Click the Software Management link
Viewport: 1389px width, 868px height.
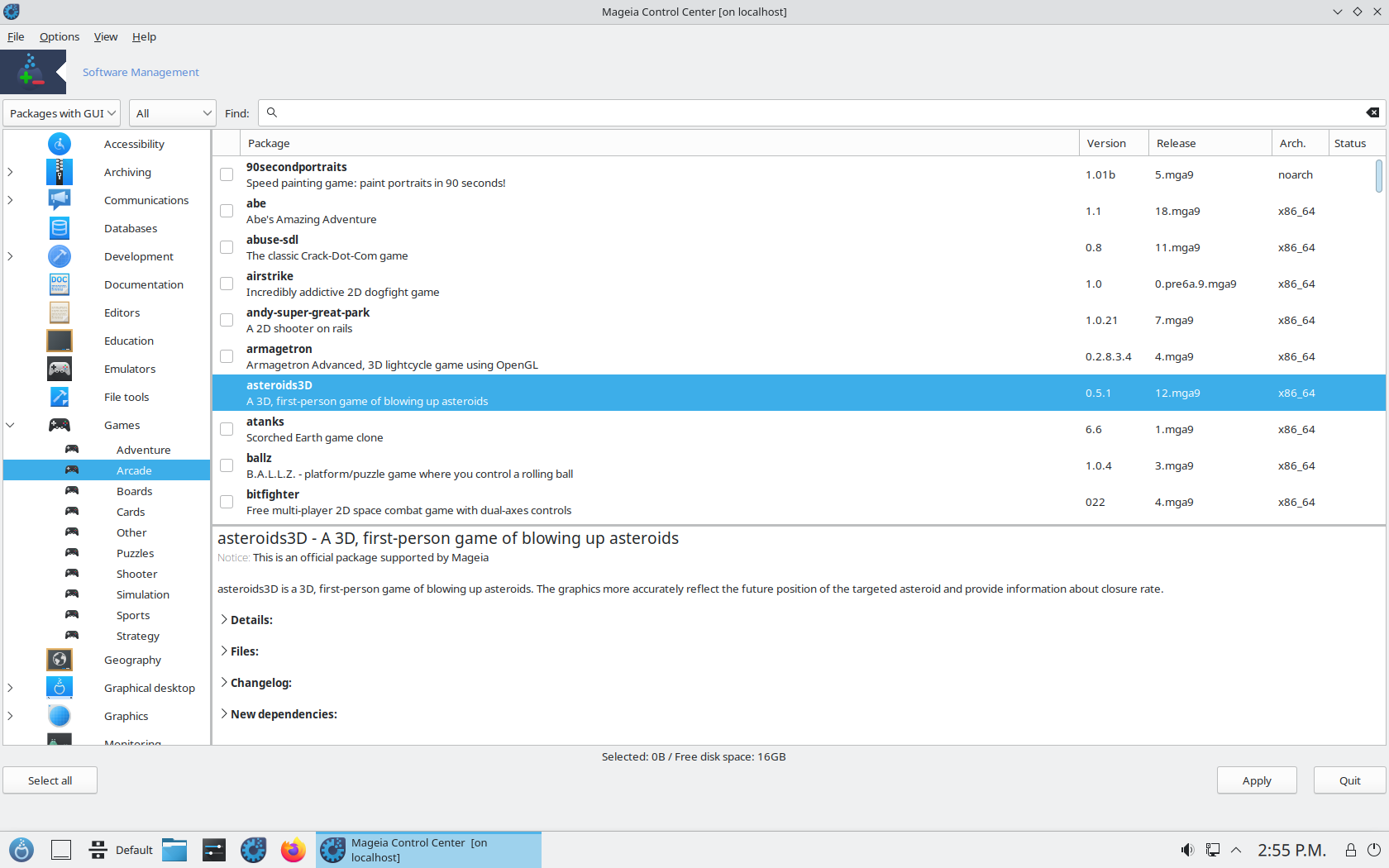(x=141, y=72)
